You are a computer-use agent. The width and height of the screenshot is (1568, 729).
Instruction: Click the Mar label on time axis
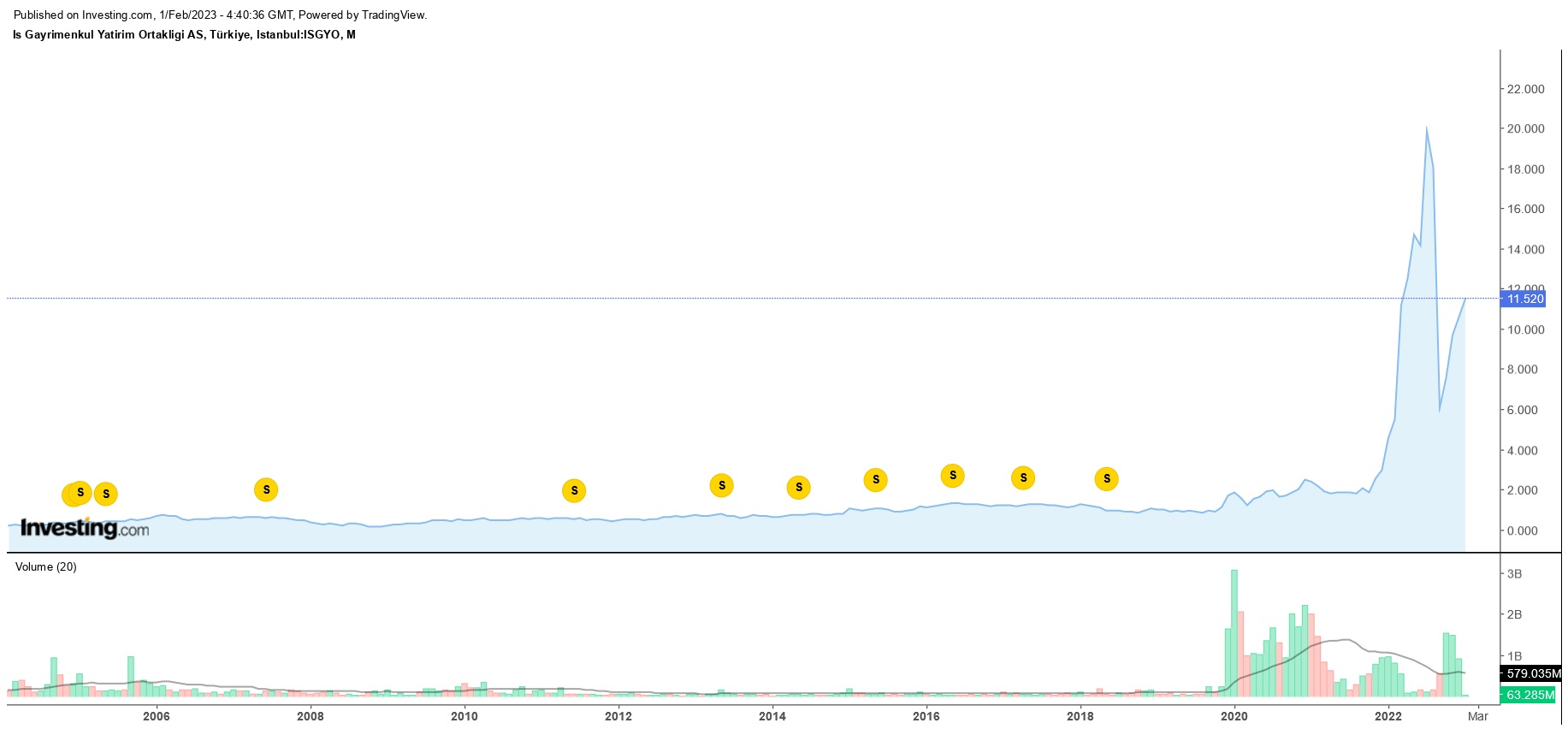coord(1477,716)
